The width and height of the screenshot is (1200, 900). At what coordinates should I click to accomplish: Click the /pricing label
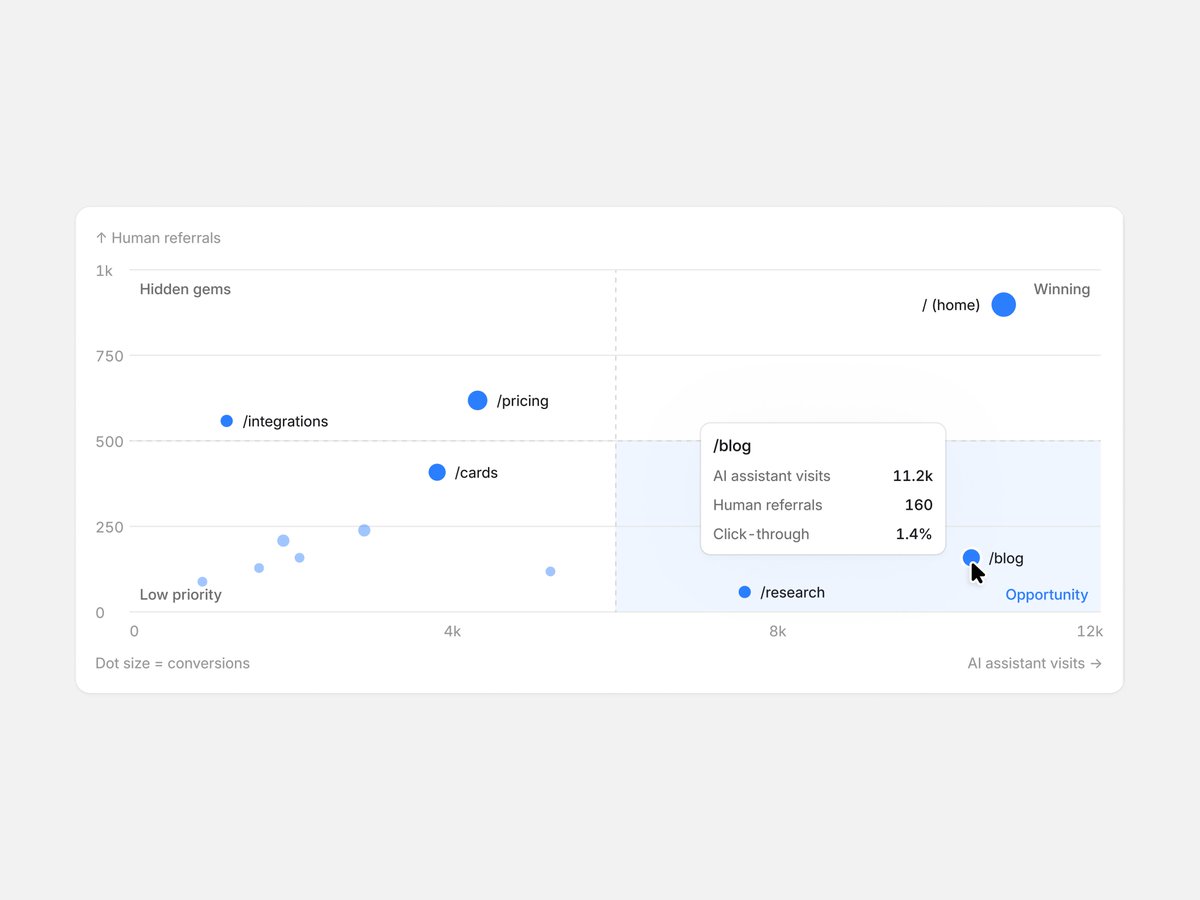[523, 401]
